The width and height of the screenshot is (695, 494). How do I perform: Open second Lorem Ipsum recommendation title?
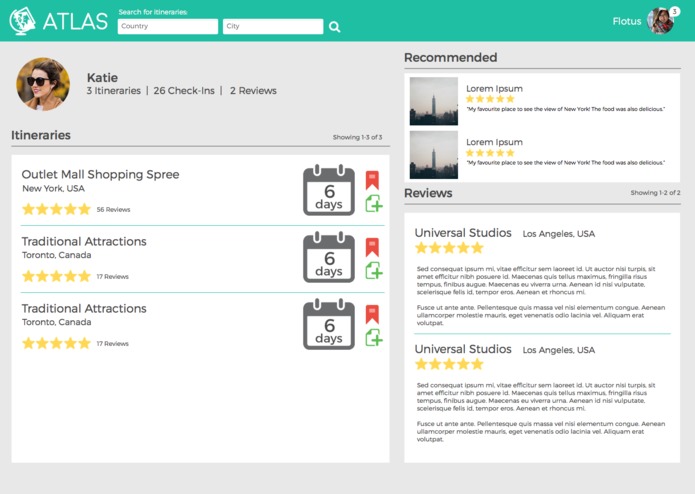pos(494,142)
